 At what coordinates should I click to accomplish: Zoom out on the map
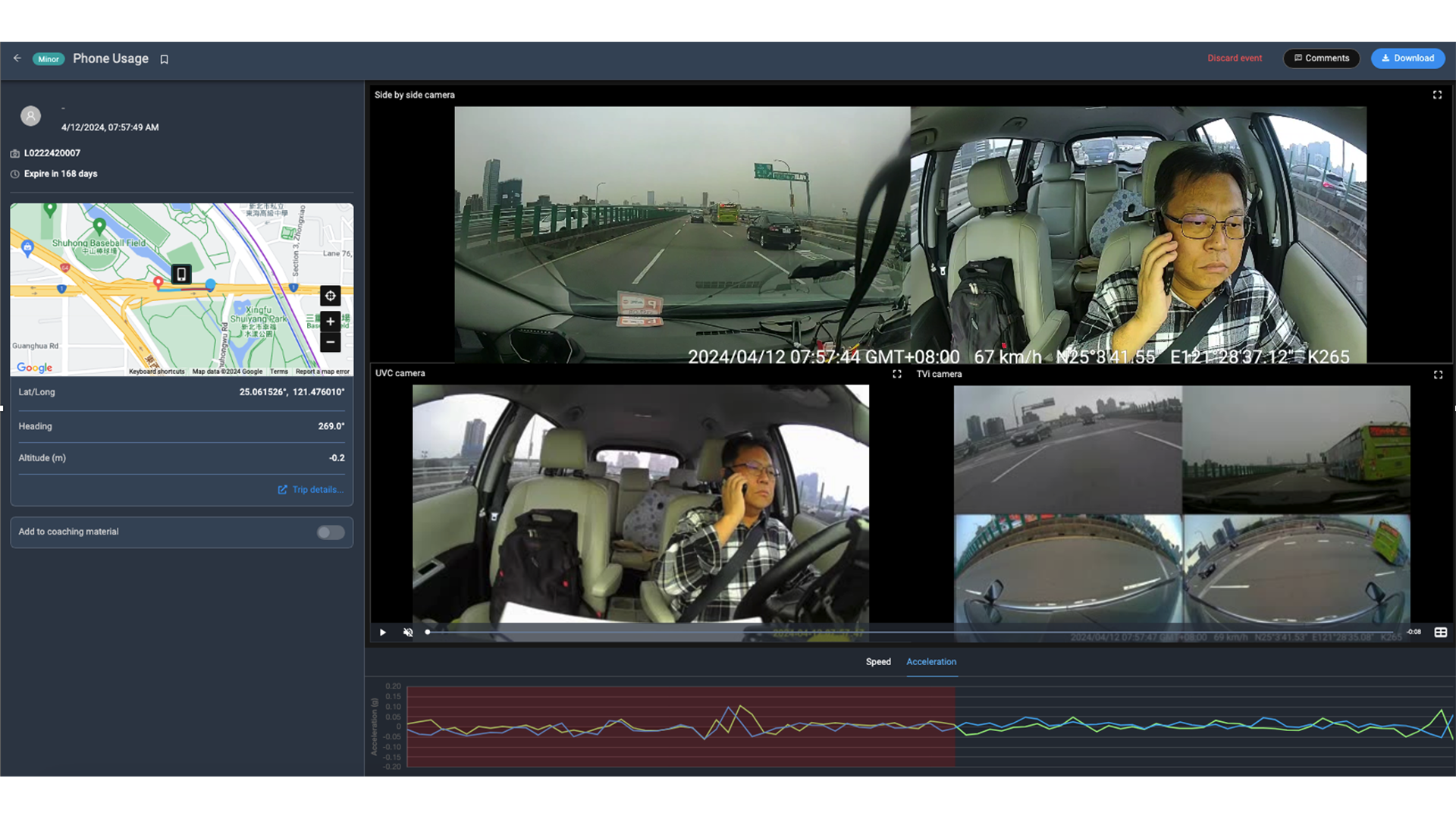point(330,342)
